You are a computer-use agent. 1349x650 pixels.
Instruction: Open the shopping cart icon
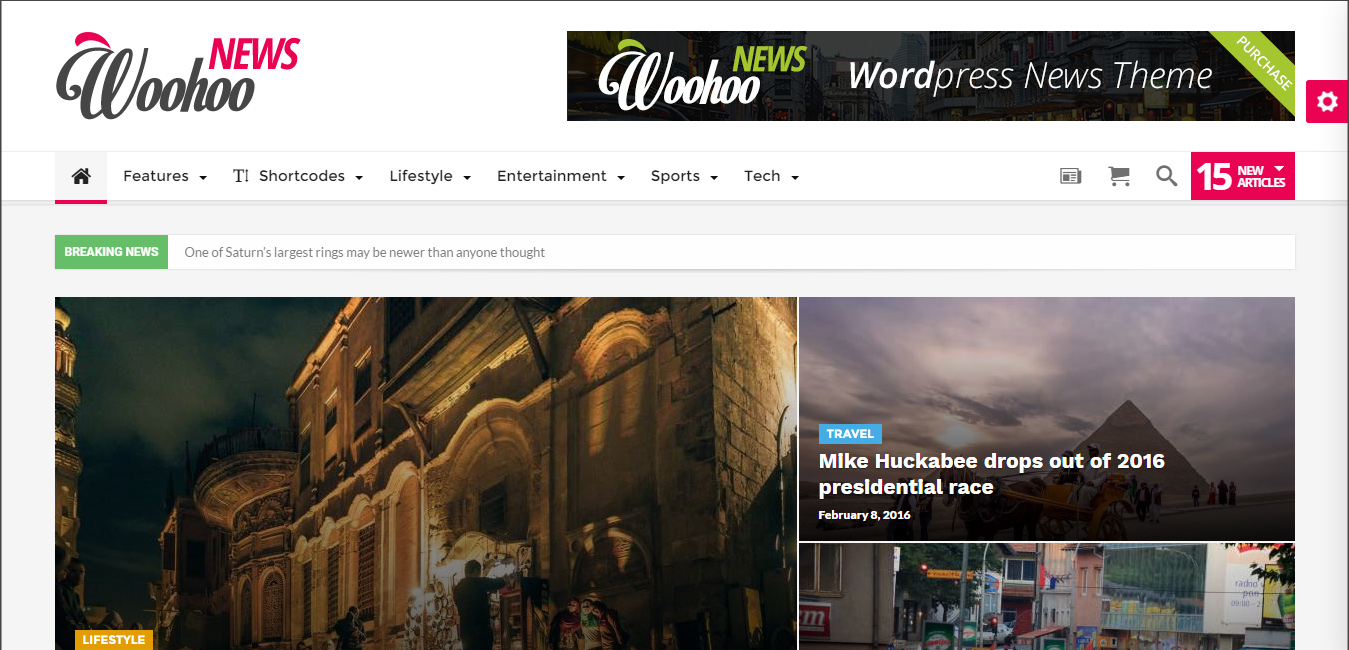click(1119, 176)
